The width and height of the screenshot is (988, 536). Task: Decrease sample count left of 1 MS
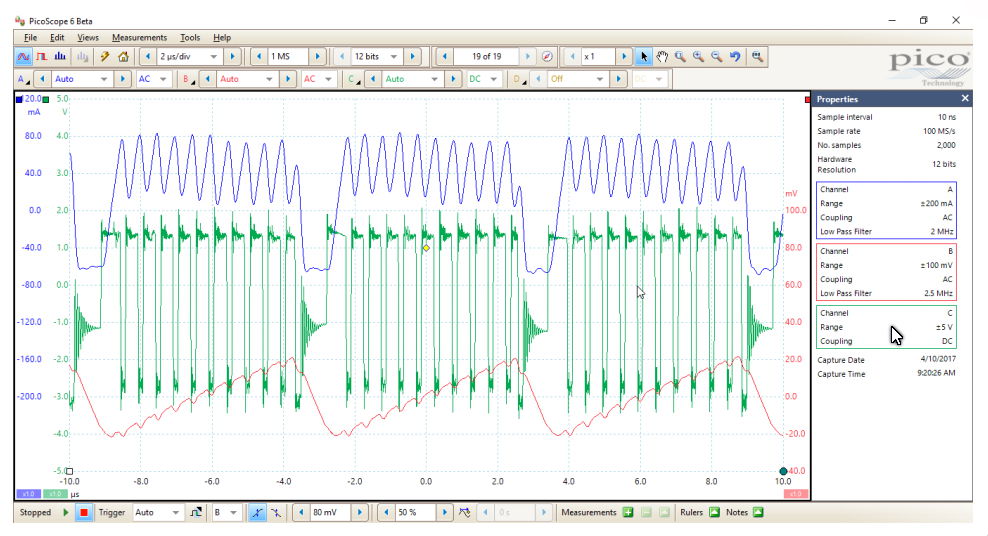[x=258, y=57]
